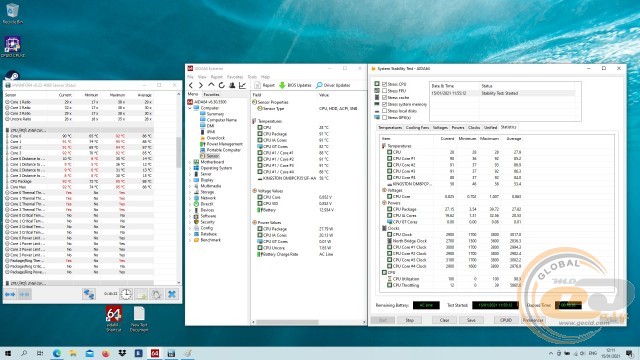
Task: Toggle the Stress system memory checkbox
Action: point(384,104)
